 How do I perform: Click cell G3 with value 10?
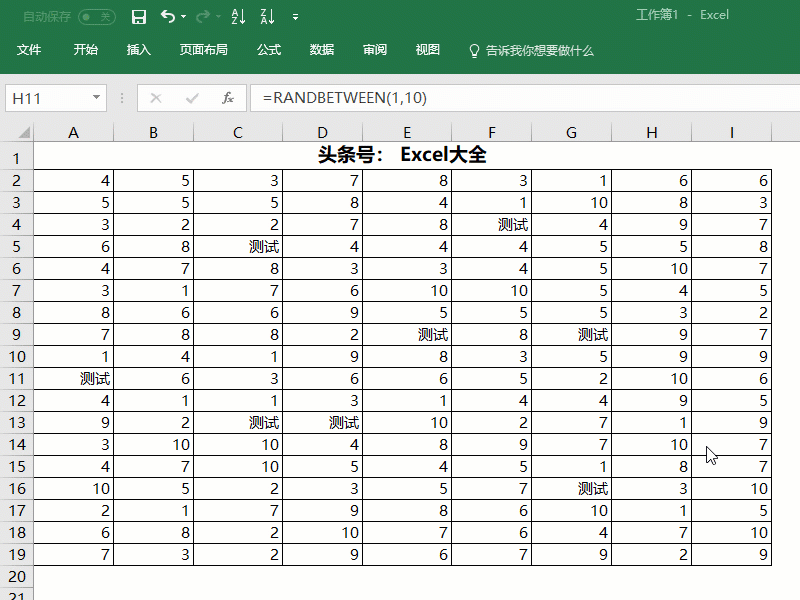571,203
